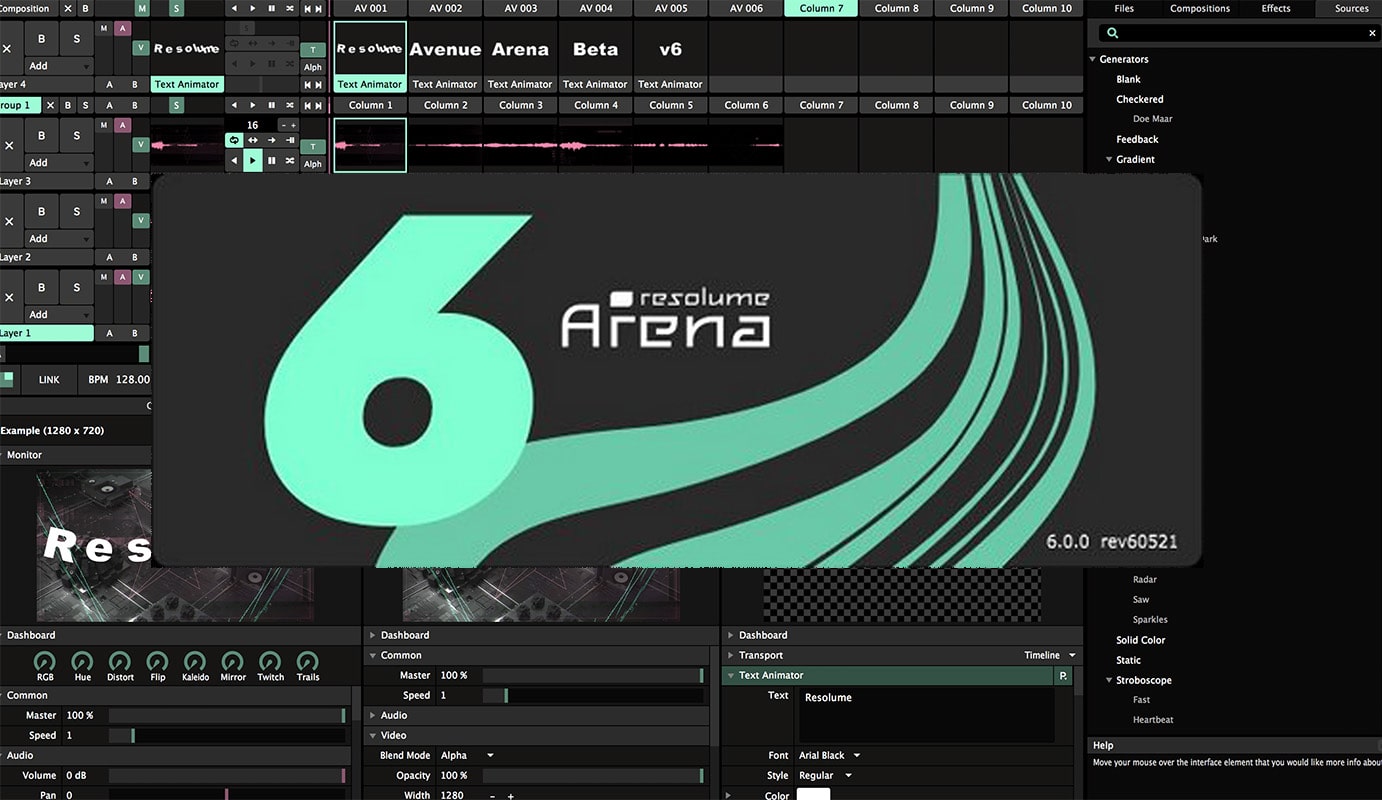Open the Add blend dropdown on Layer 2

[x=59, y=239]
